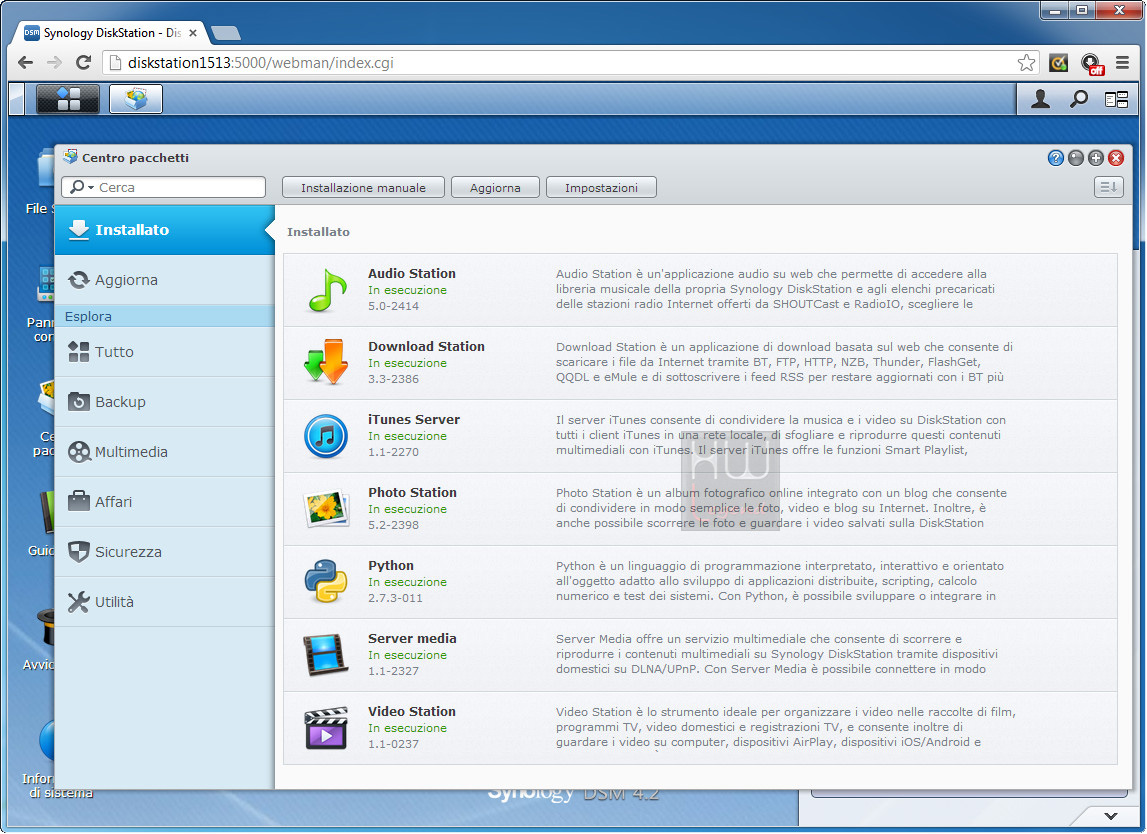Open the Video Station package title

pos(412,712)
